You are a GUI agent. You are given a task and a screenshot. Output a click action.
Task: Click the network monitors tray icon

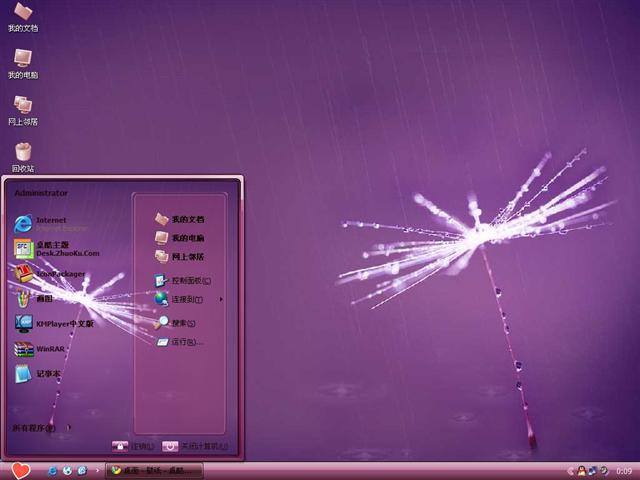point(592,471)
